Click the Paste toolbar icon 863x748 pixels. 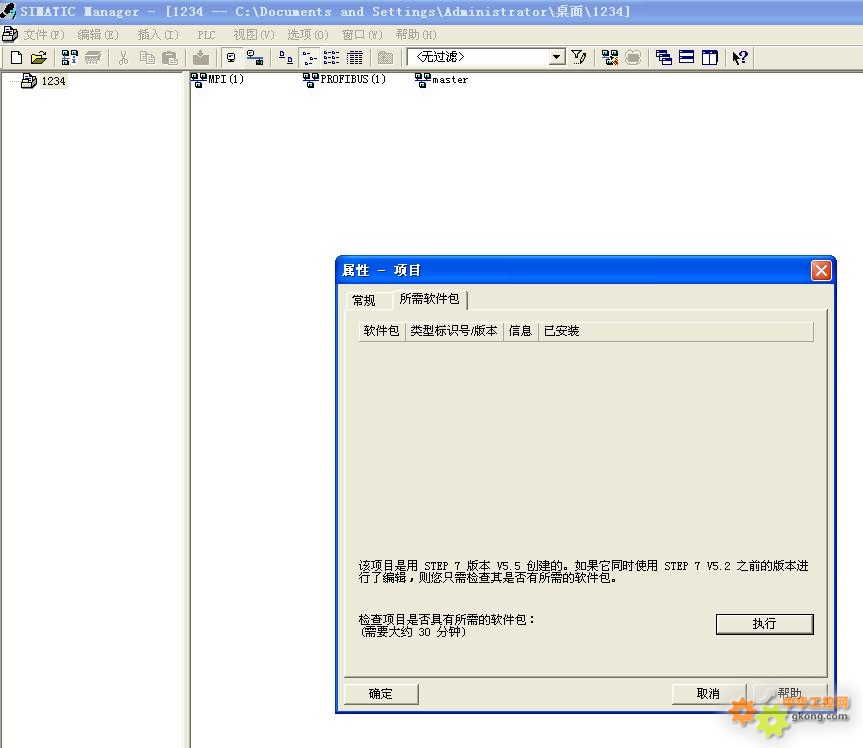click(170, 57)
